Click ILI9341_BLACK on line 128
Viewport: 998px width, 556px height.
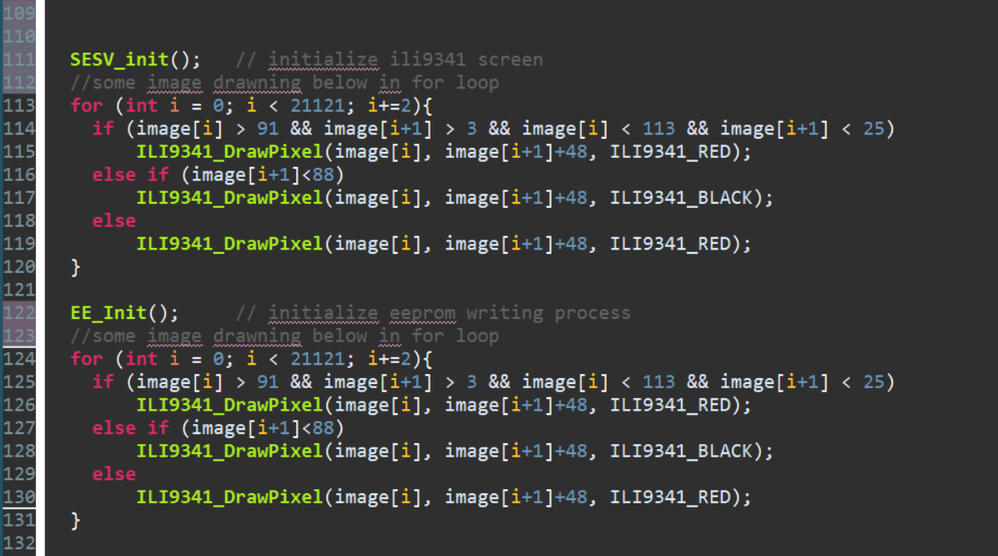pyautogui.click(x=681, y=450)
